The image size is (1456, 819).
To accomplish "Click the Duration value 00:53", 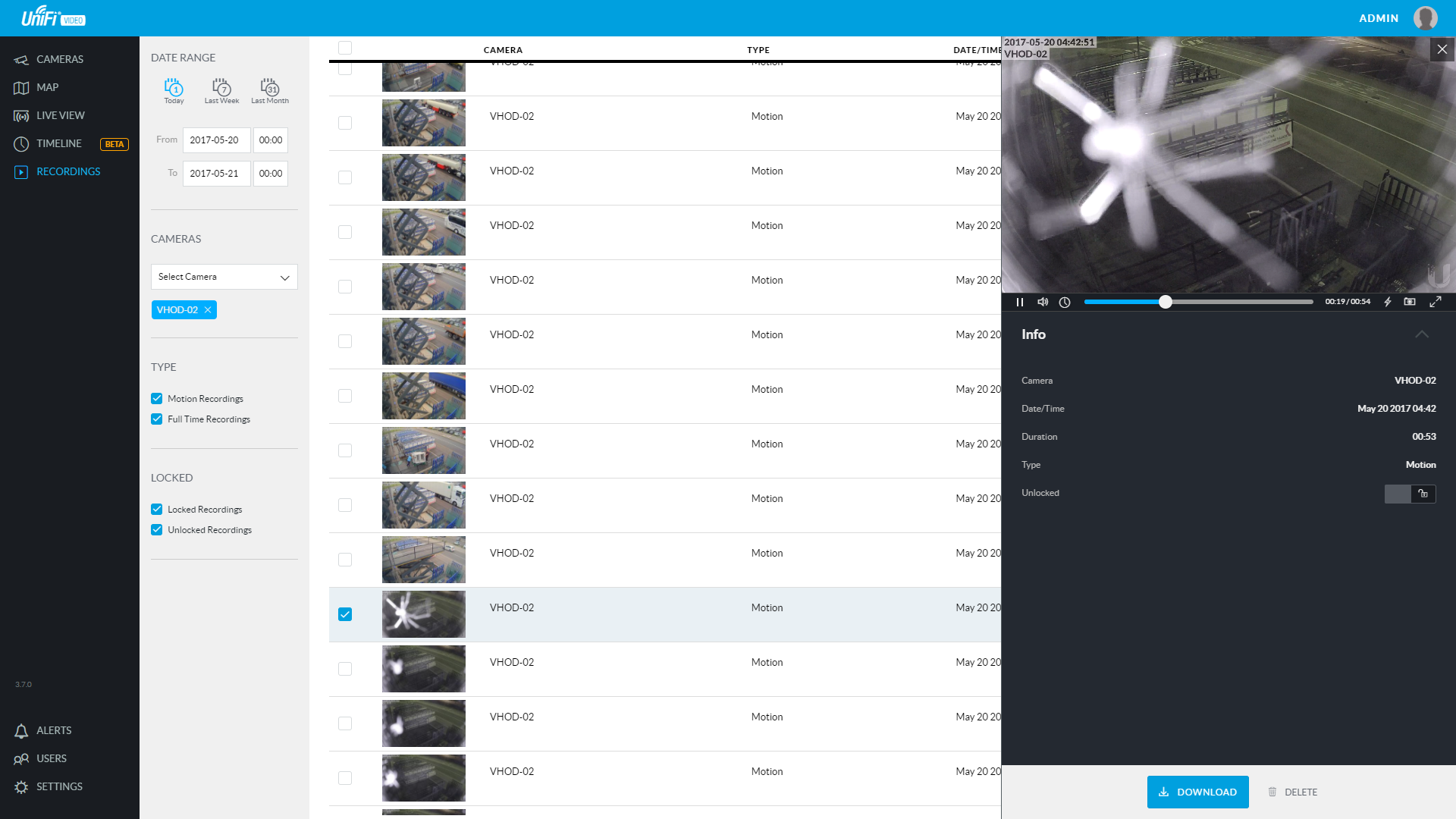I will [1424, 437].
